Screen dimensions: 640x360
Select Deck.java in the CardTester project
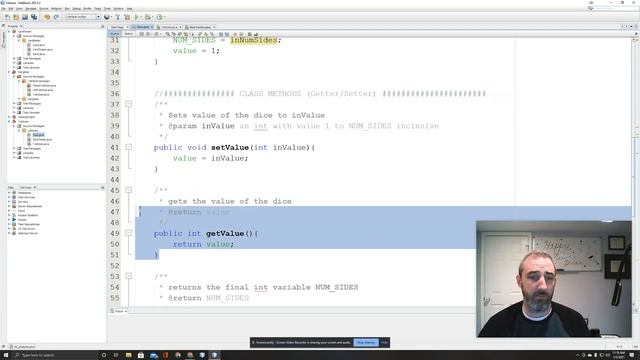[x=39, y=54]
